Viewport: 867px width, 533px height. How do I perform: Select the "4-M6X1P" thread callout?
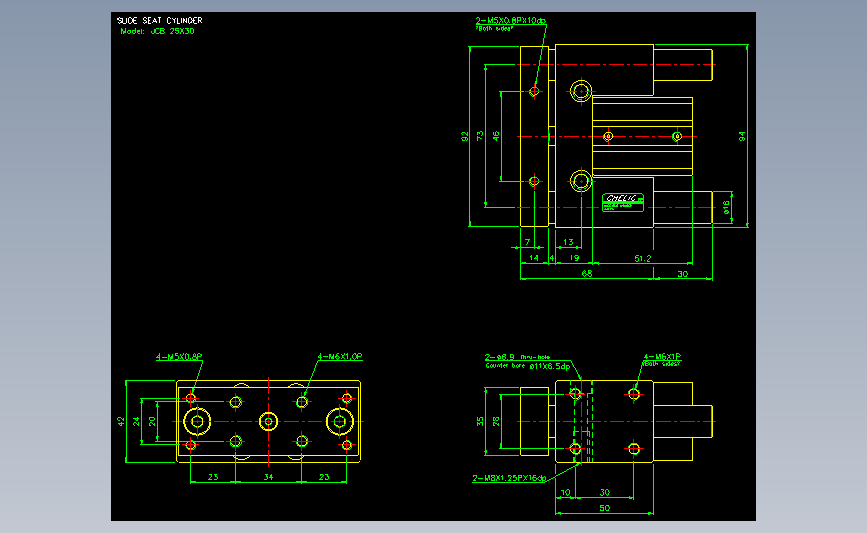pos(662,357)
